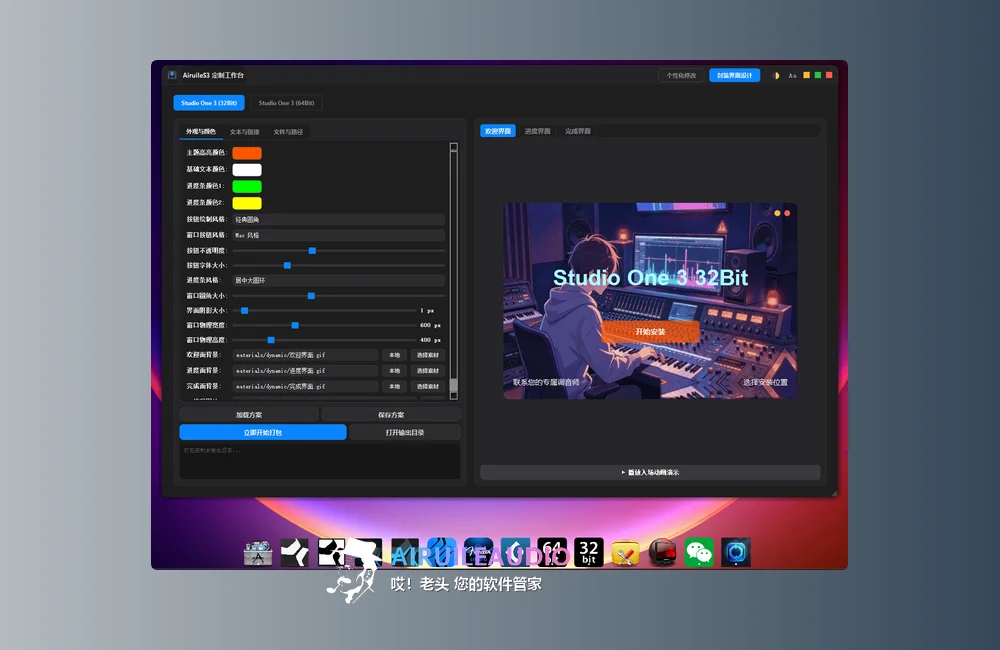Viewport: 1000px width, 650px height.
Task: Play the entrance animation demo button
Action: [650, 473]
